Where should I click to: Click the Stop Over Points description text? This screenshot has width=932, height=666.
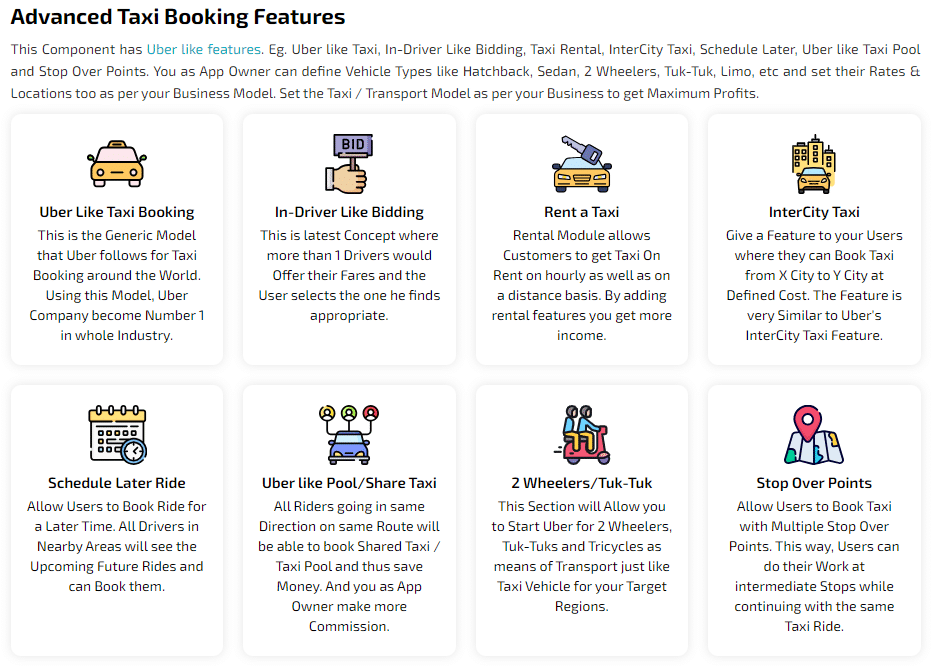pyautogui.click(x=813, y=566)
